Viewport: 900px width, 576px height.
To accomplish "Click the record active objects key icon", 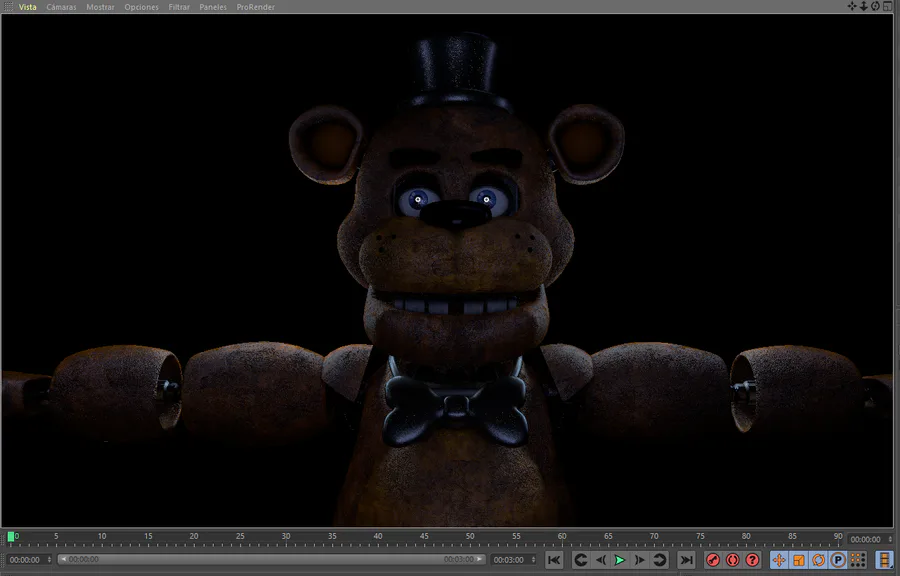I will (x=713, y=560).
